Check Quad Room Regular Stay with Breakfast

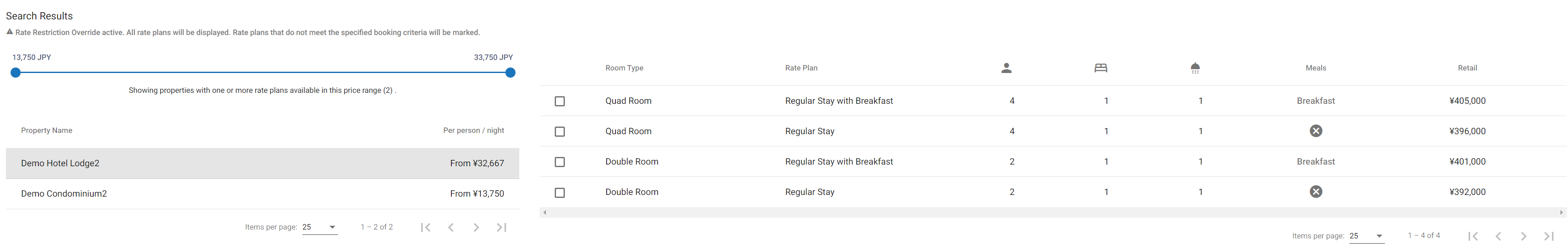tap(559, 101)
